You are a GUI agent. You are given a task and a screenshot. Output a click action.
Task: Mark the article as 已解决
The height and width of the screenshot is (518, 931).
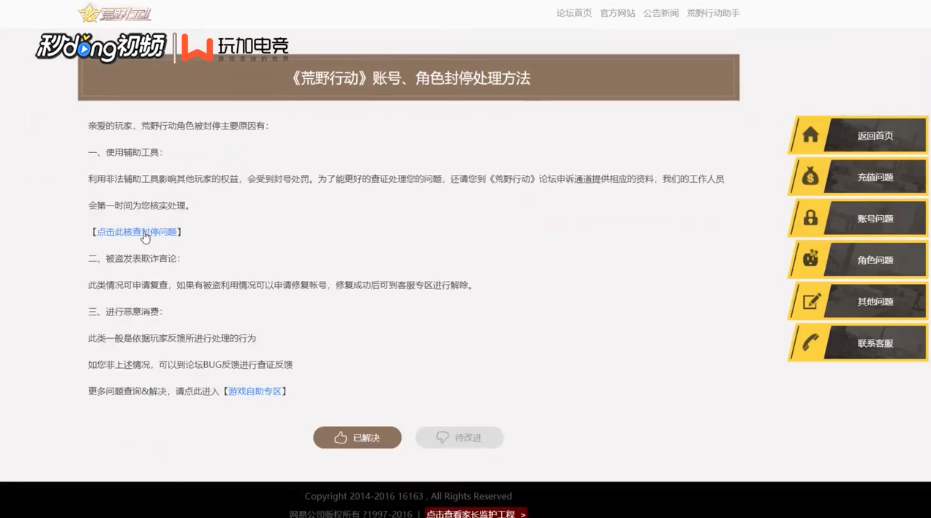pos(357,438)
